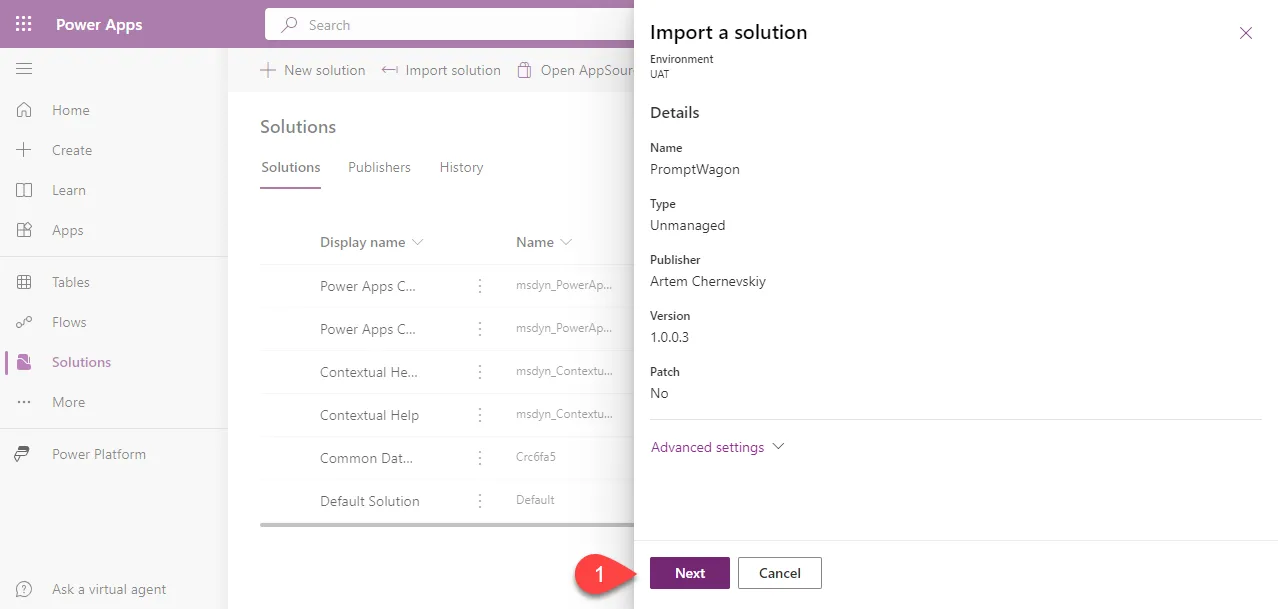The image size is (1278, 609).
Task: Open the app launcher waffle icon
Action: [24, 24]
